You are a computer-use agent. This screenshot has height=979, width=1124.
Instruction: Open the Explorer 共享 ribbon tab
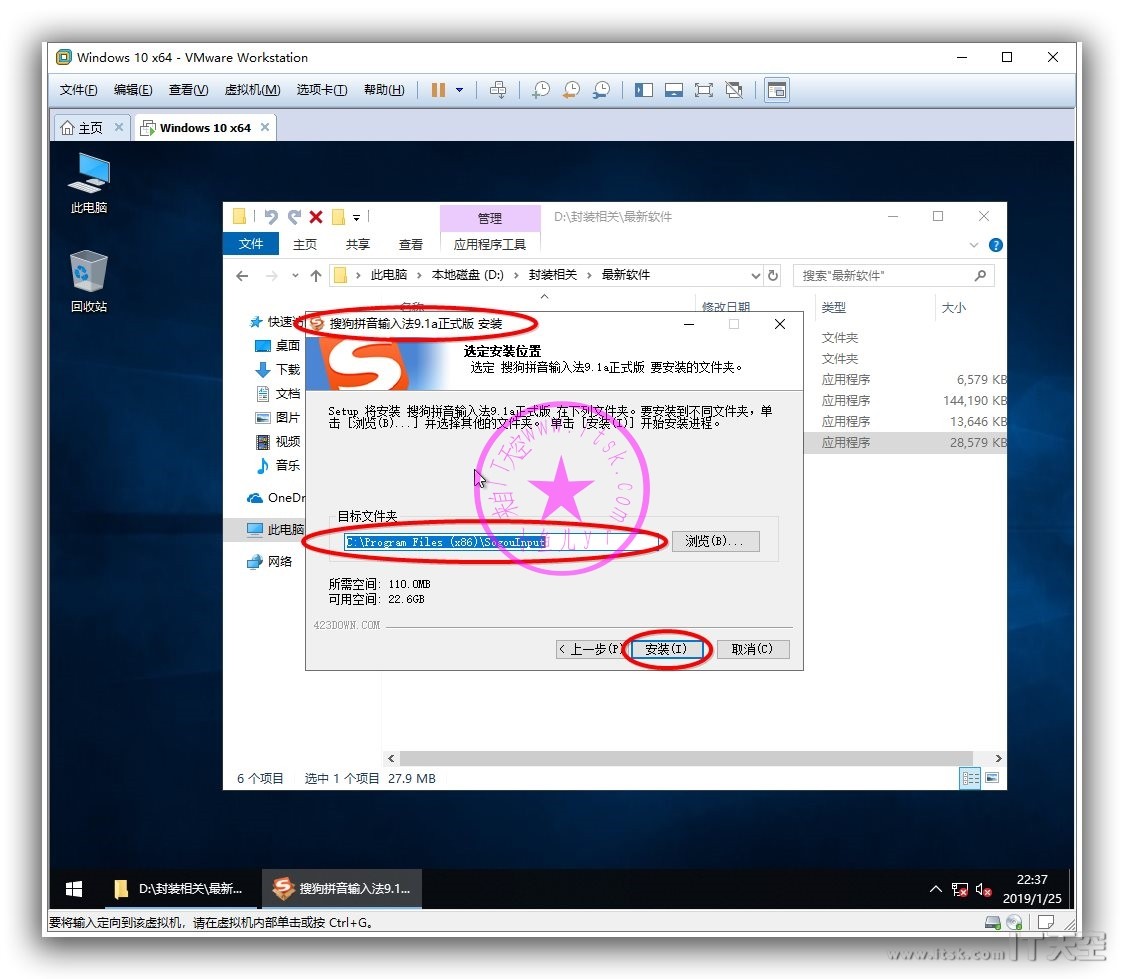358,244
